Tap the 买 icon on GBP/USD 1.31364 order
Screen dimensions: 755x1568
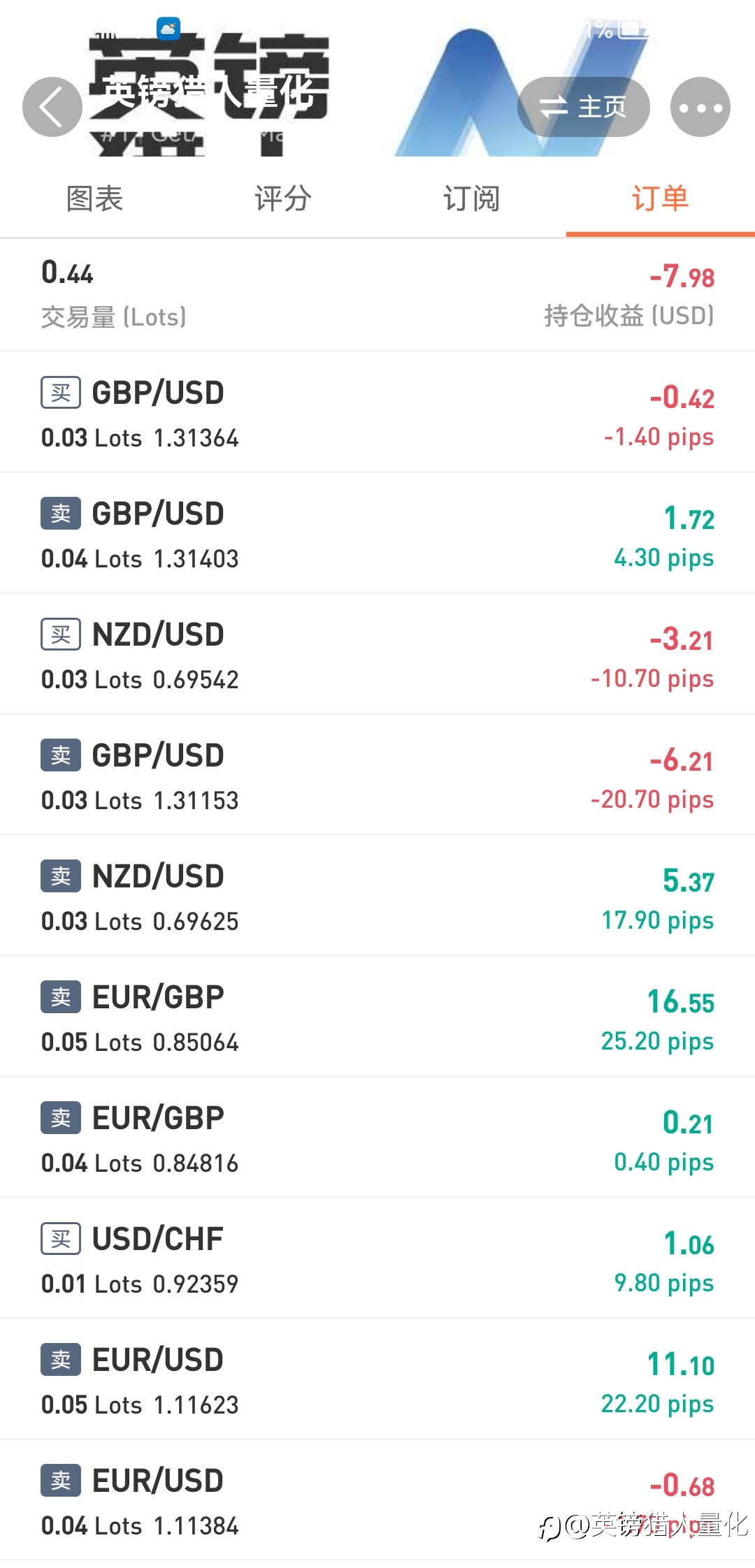61,393
